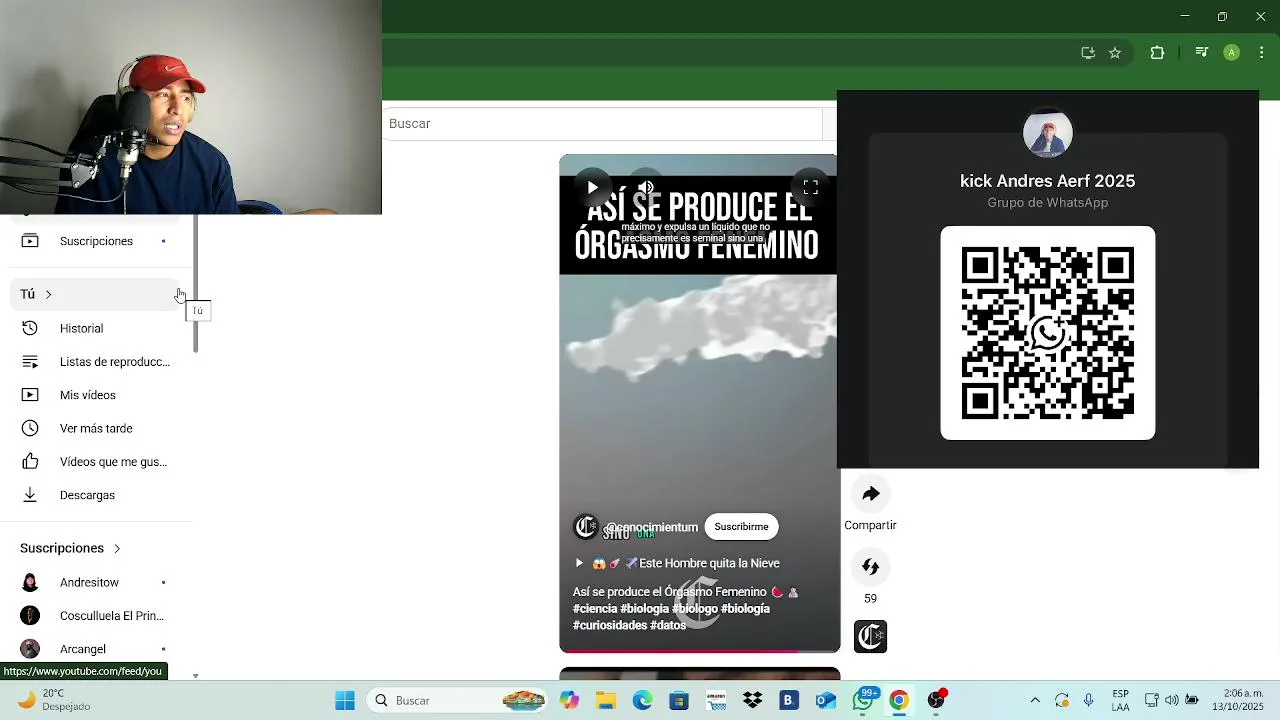Open Historial from the sidebar
Screen dimensions: 1280x720
[x=96, y=328]
